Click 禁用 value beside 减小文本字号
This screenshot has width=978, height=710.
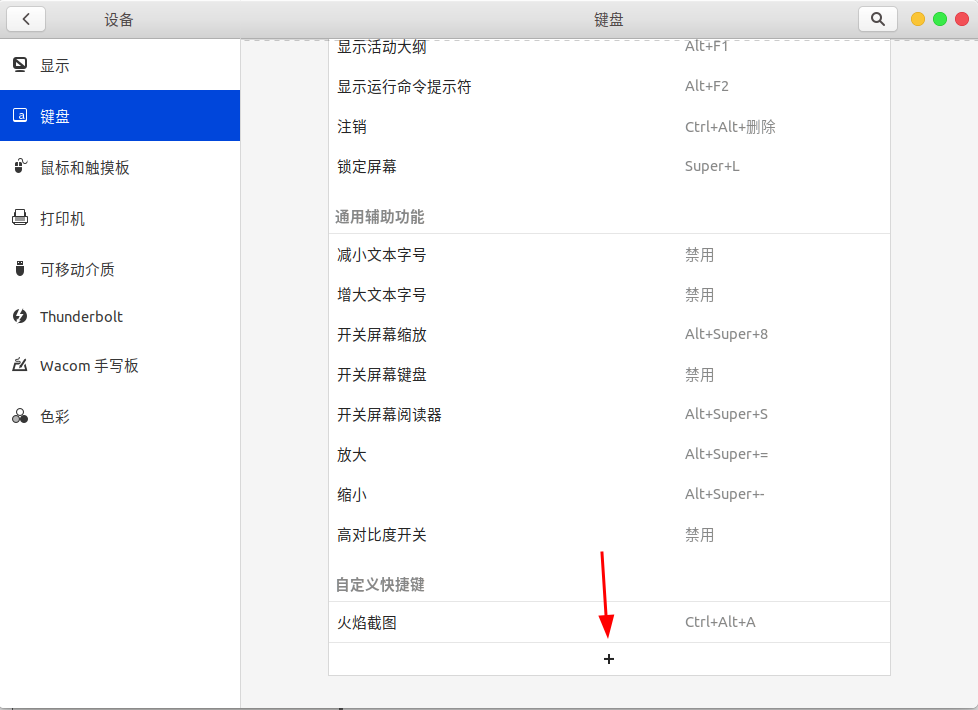point(699,255)
